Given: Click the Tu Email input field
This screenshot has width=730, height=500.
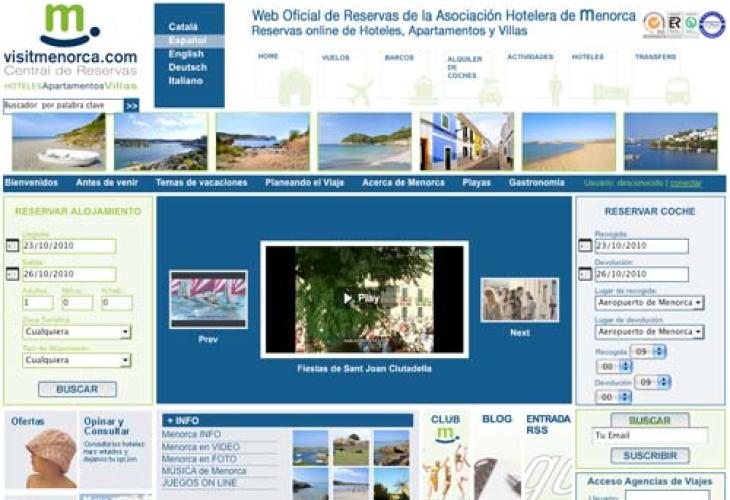Looking at the screenshot, I should pyautogui.click(x=649, y=436).
